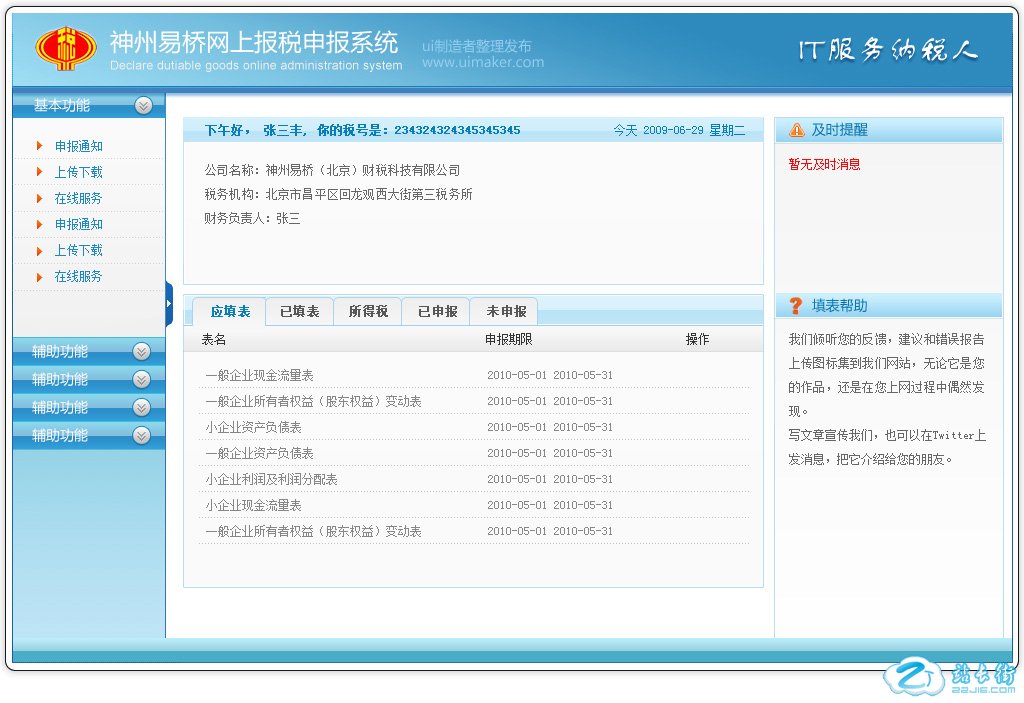Click the tax emblem logo in header

coord(67,49)
